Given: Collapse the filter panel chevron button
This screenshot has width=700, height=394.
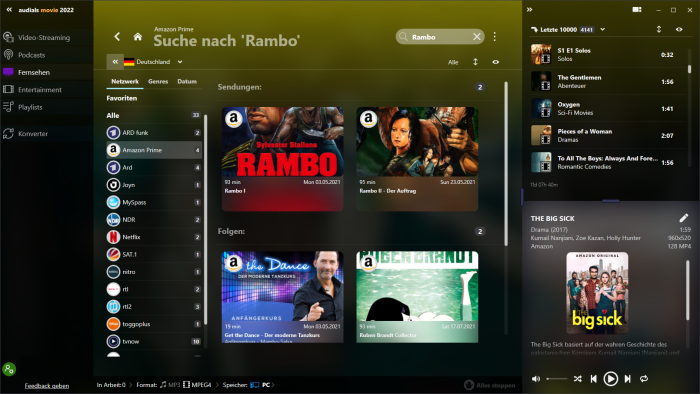Looking at the screenshot, I should (x=115, y=62).
